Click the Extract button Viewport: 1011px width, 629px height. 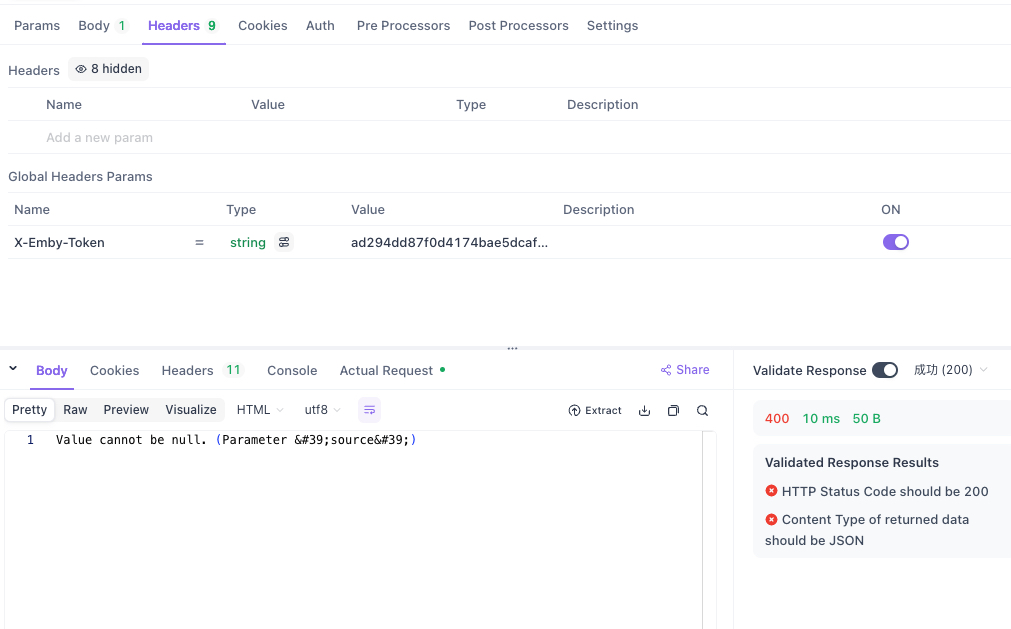[x=595, y=410]
